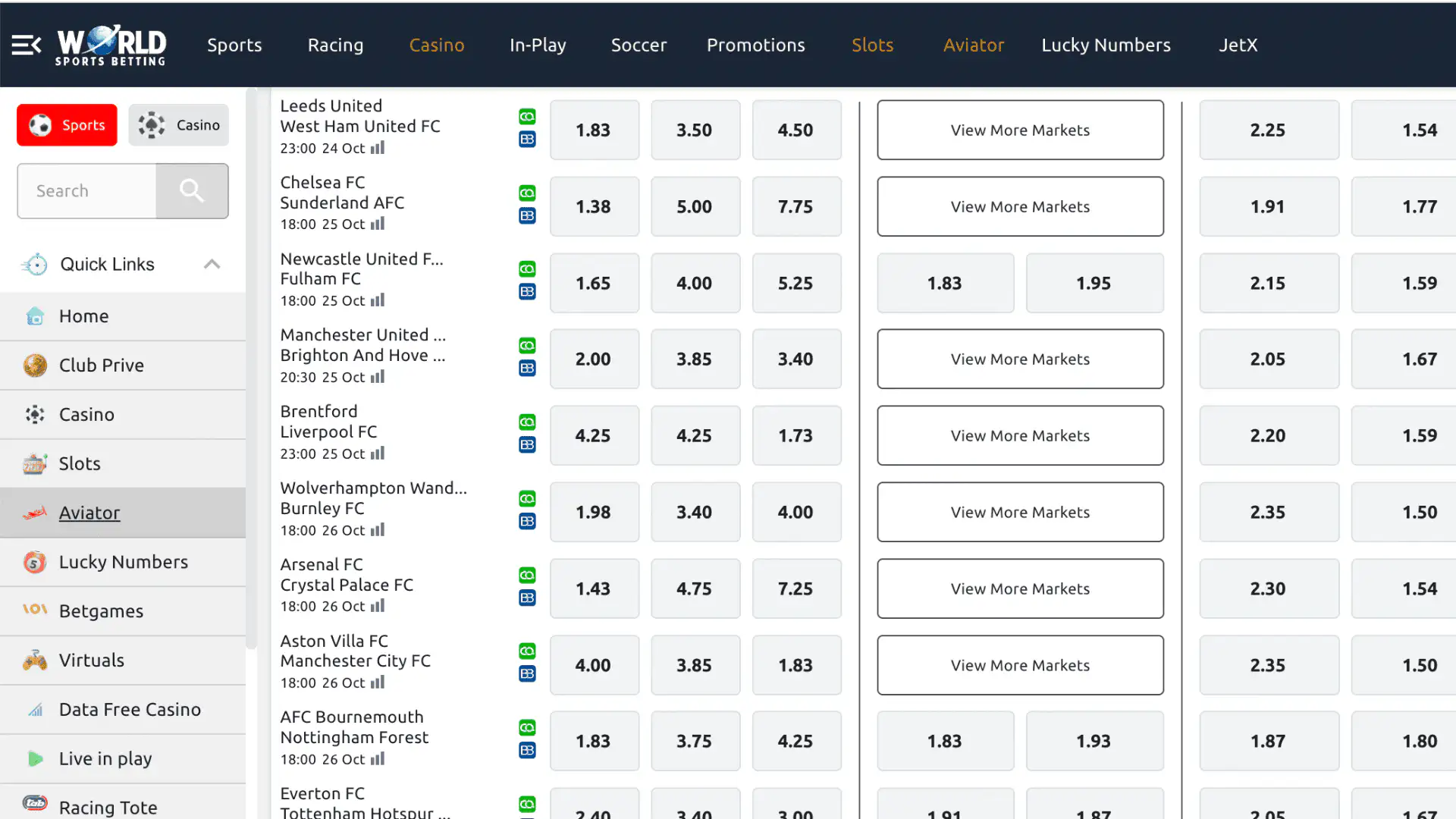1456x819 pixels.
Task: Click into the Search input field
Action: coord(87,191)
